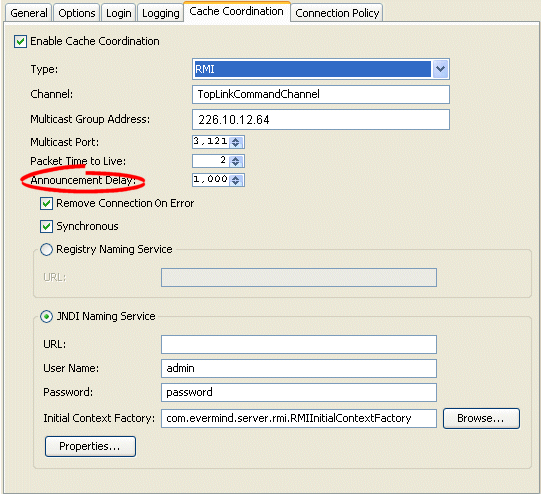Open the Options tab
Viewport: 541px width, 494px height.
tap(77, 13)
